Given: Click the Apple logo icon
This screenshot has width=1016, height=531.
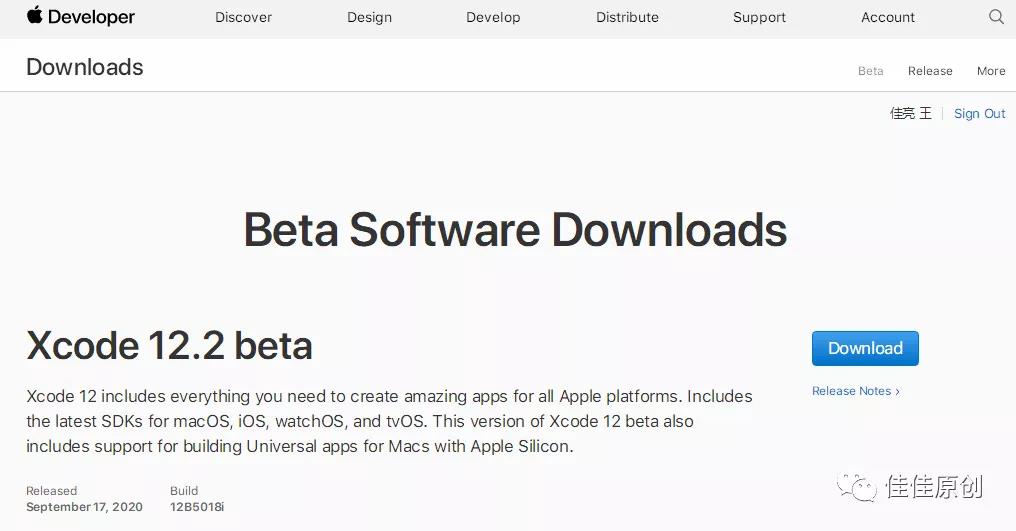Looking at the screenshot, I should click(35, 16).
